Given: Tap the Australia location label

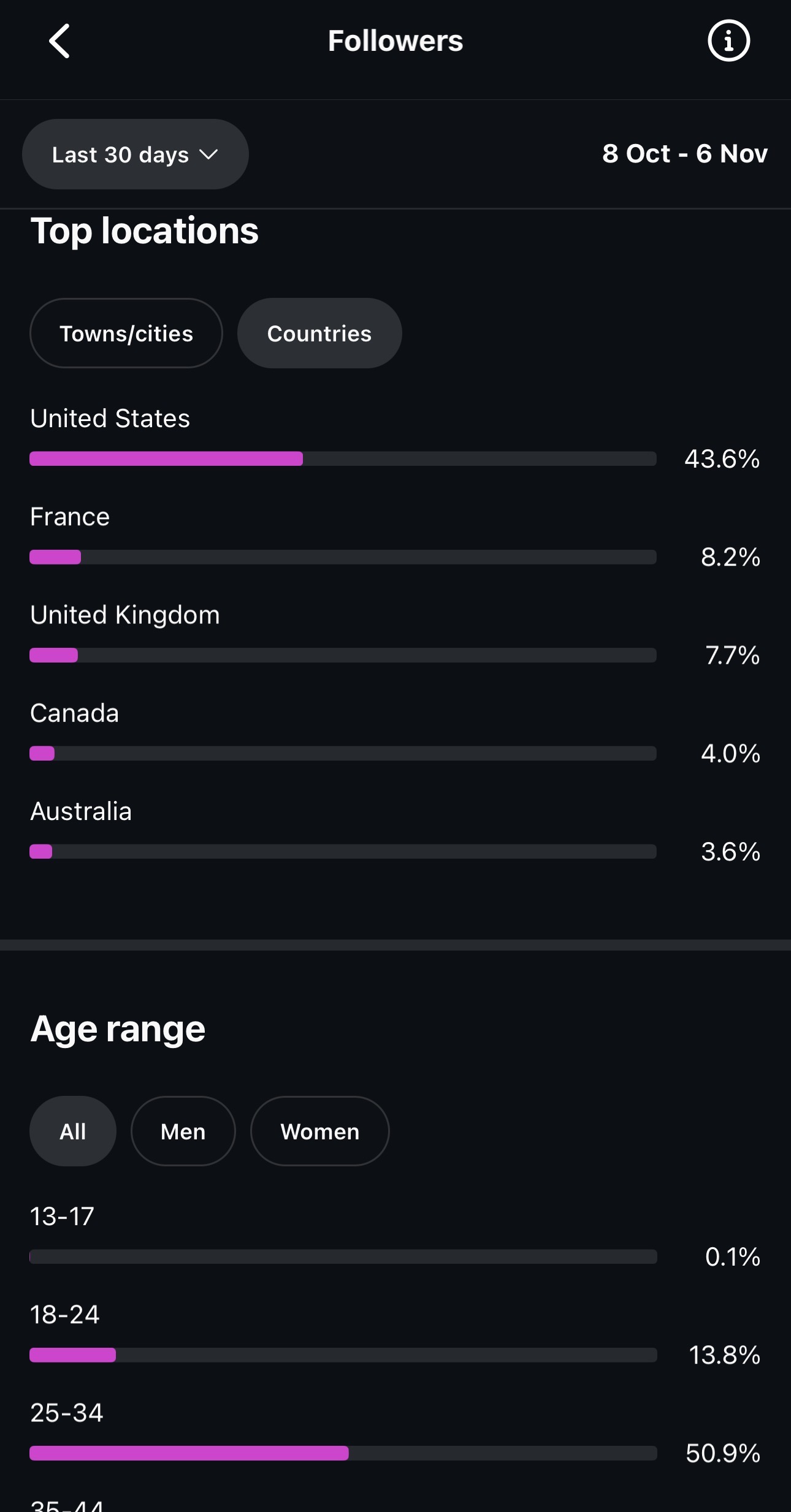Looking at the screenshot, I should coord(81,811).
